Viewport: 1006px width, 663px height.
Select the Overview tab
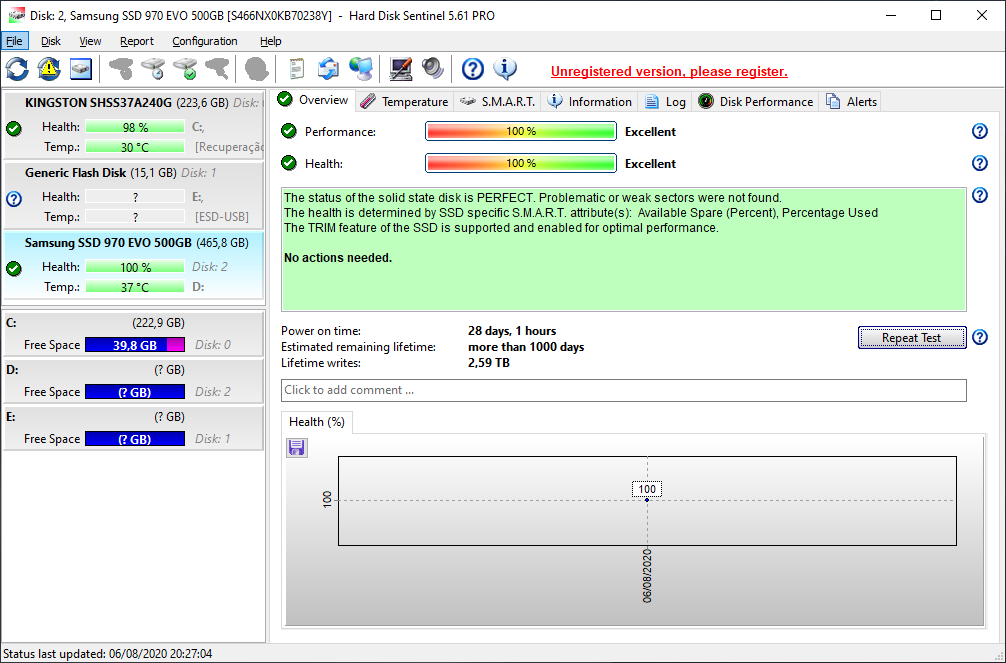314,99
